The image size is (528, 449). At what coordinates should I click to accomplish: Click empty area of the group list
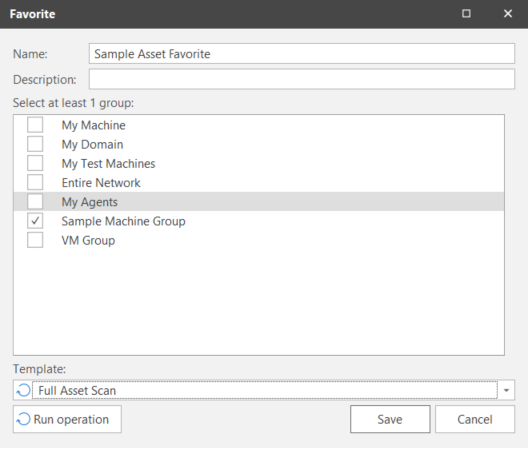point(259,300)
